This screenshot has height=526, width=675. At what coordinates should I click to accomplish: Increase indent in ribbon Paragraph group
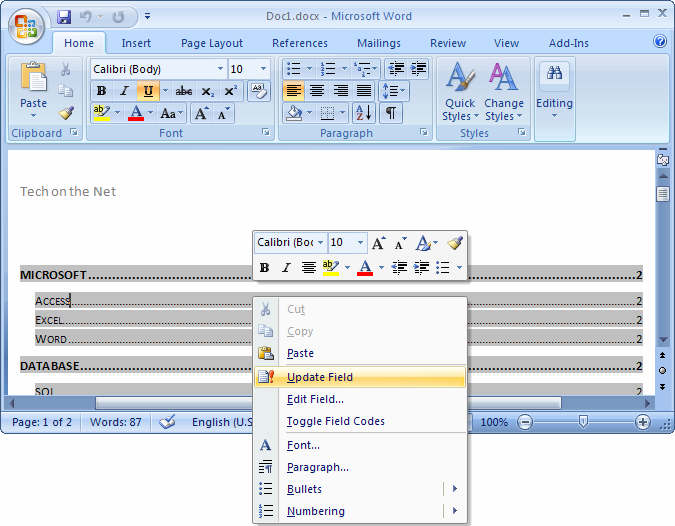click(418, 69)
